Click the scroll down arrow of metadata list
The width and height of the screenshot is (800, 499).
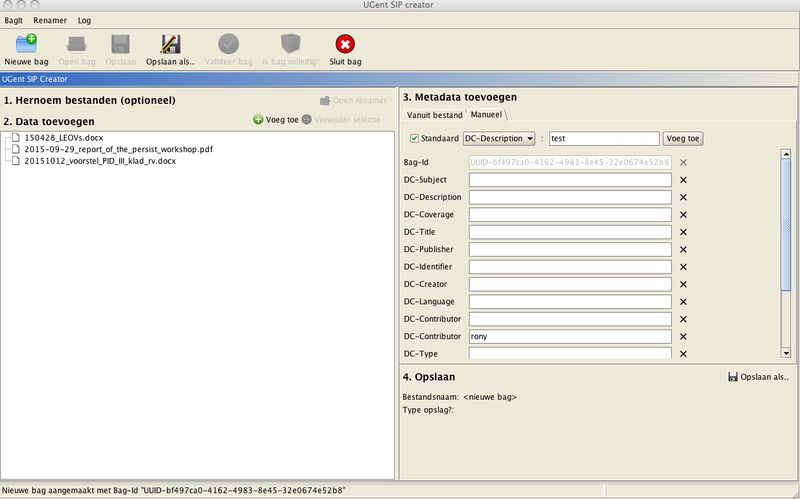(786, 353)
